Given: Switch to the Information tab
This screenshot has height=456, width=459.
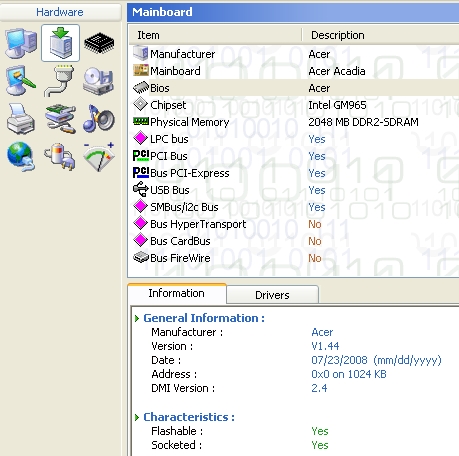Looking at the screenshot, I should pyautogui.click(x=177, y=293).
